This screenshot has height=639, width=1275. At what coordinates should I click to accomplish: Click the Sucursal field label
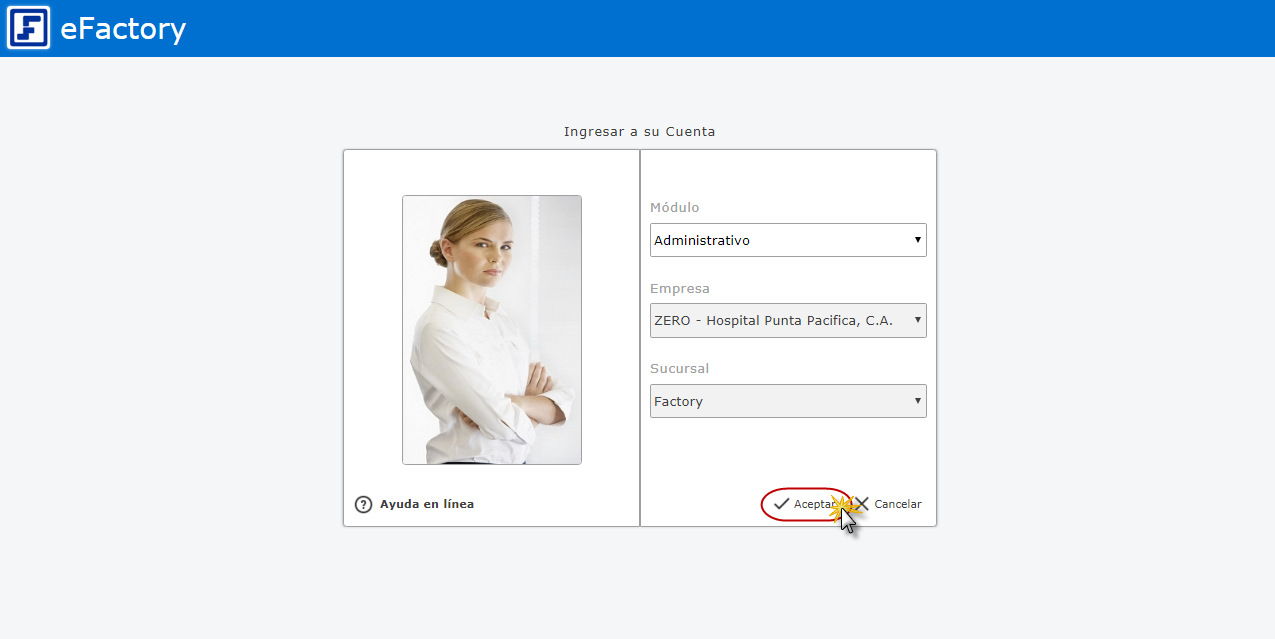(x=680, y=369)
